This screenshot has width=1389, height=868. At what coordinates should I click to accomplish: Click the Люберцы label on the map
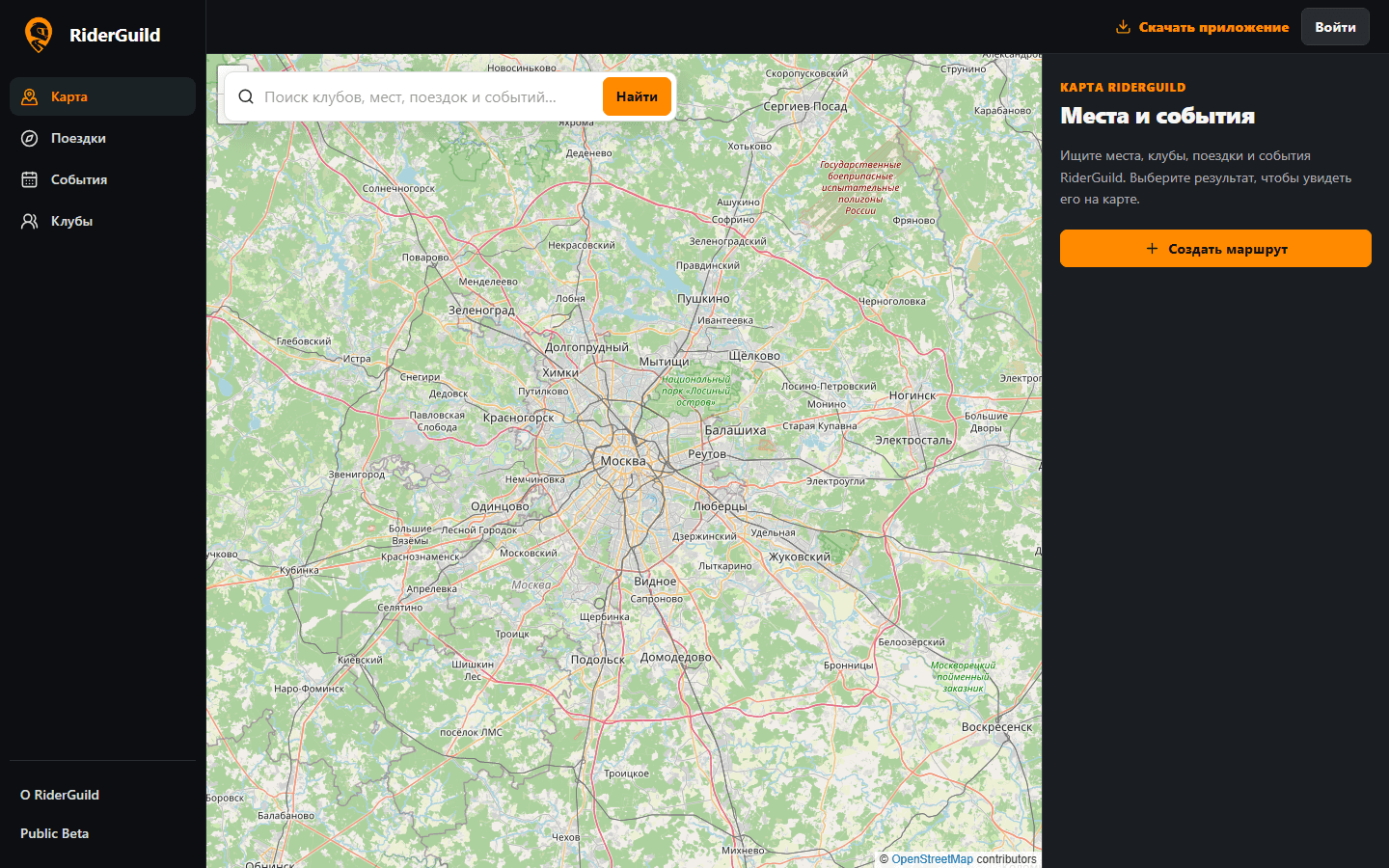tap(720, 506)
